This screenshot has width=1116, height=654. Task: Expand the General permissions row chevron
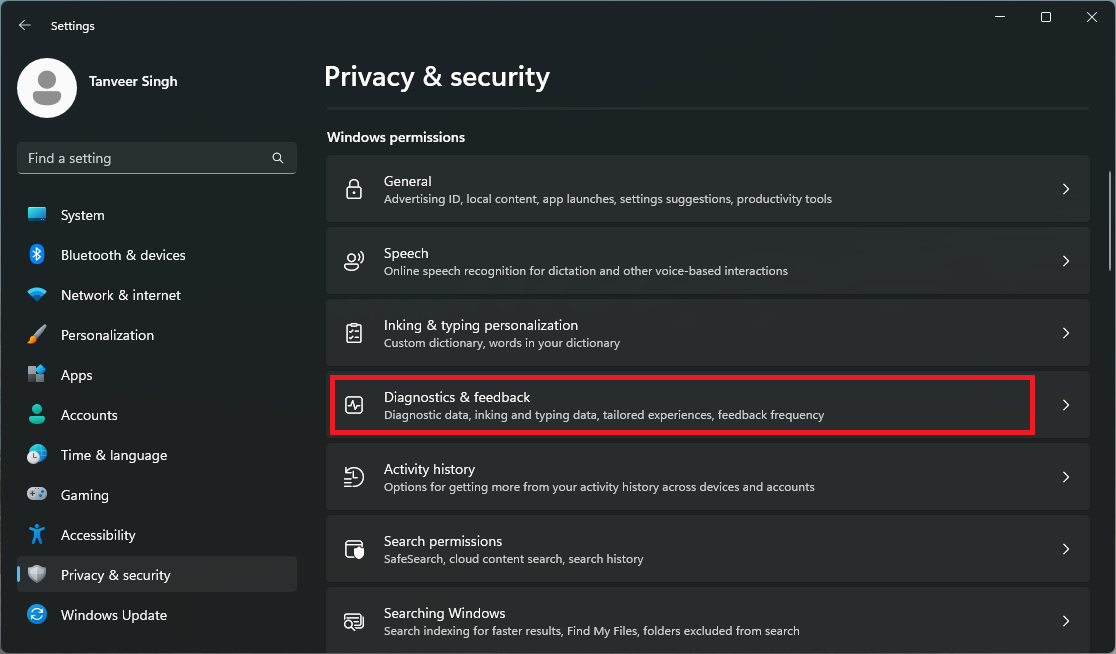click(1066, 189)
